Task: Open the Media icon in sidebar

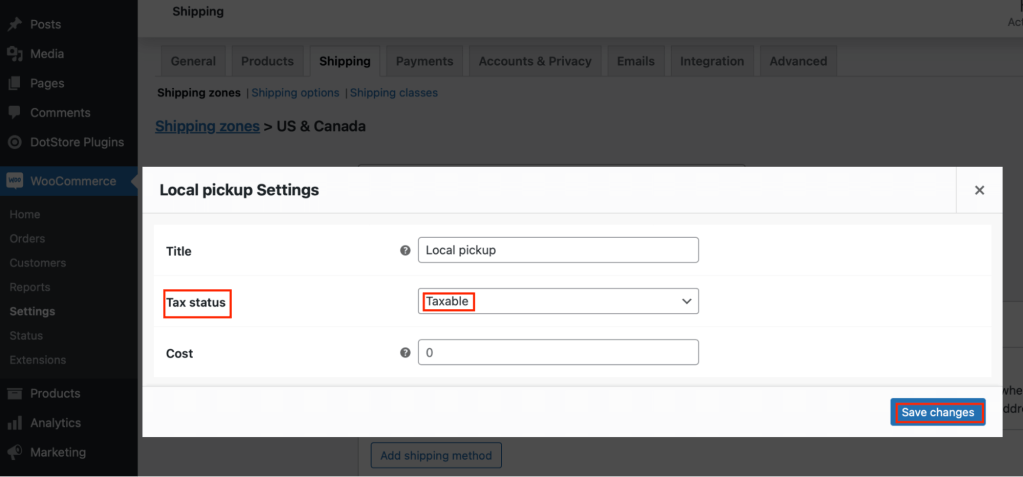Action: [x=14, y=54]
